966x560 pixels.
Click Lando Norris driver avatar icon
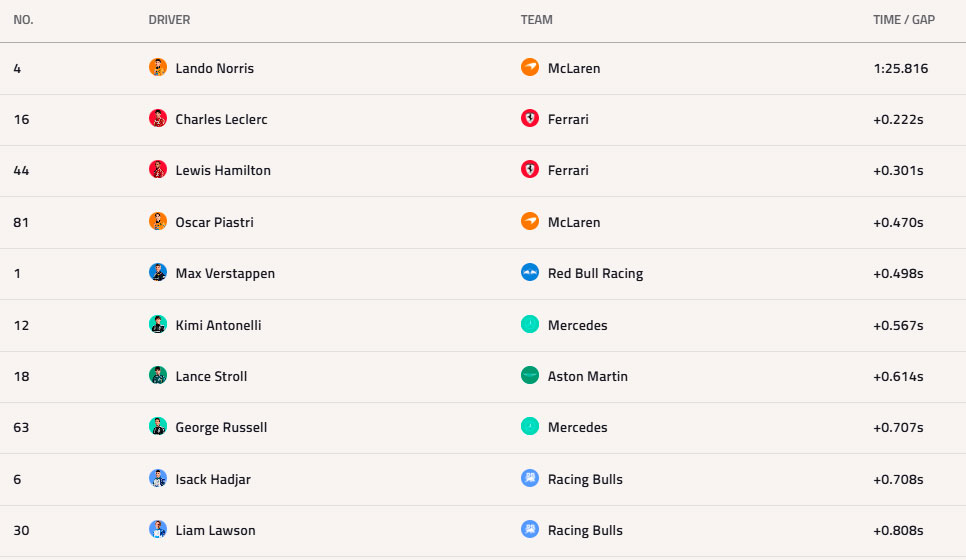pyautogui.click(x=158, y=68)
